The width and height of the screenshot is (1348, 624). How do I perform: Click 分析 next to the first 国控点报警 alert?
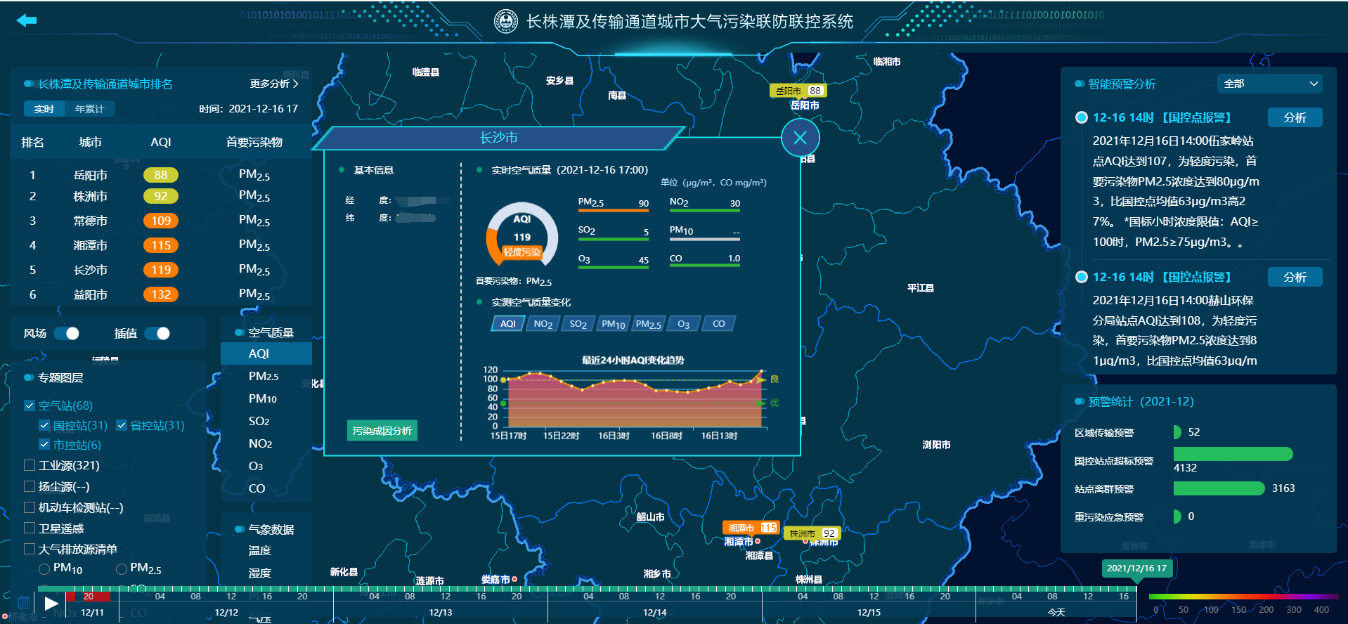click(1295, 116)
